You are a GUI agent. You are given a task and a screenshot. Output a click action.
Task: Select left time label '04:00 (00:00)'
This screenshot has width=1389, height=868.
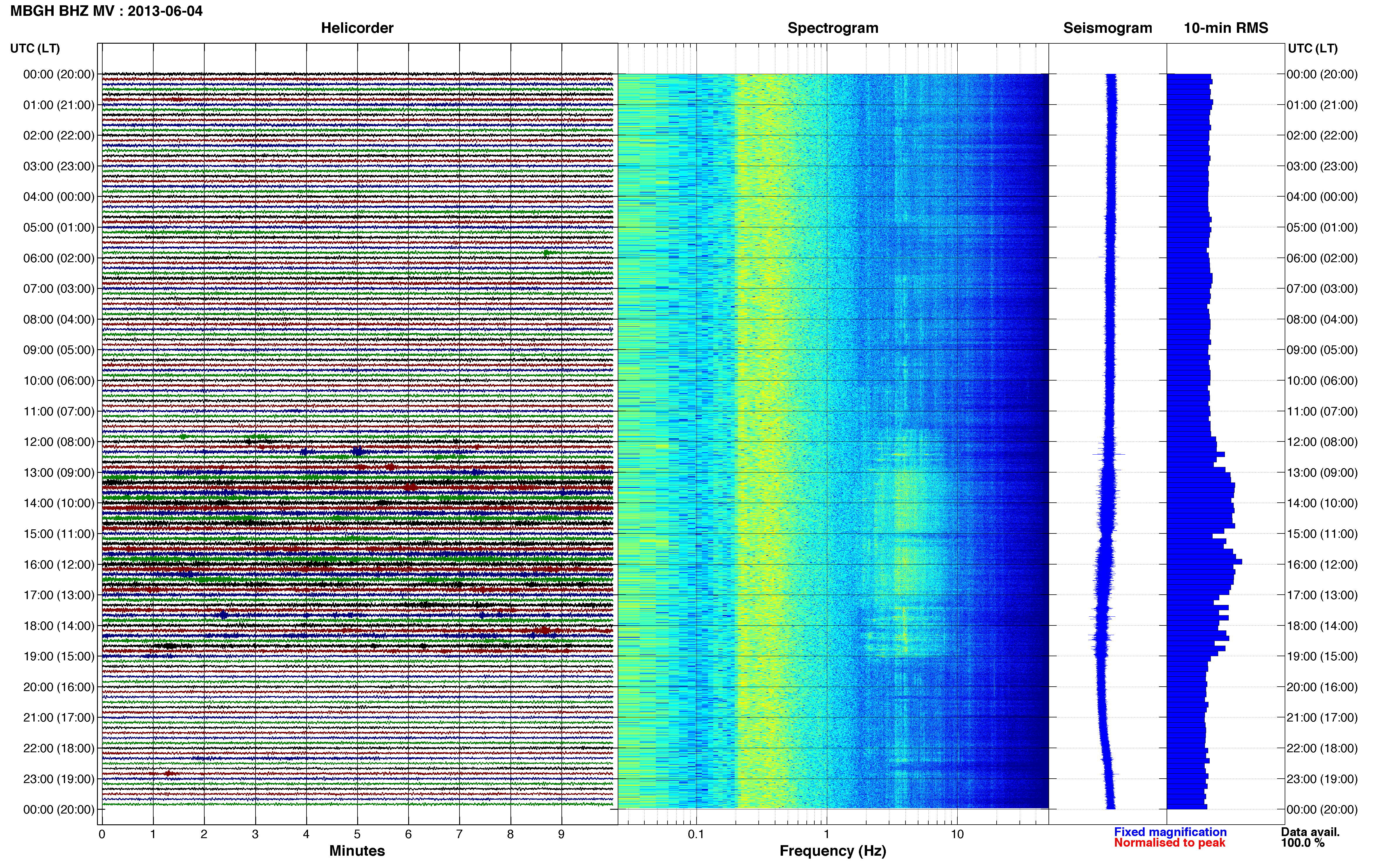[x=59, y=197]
